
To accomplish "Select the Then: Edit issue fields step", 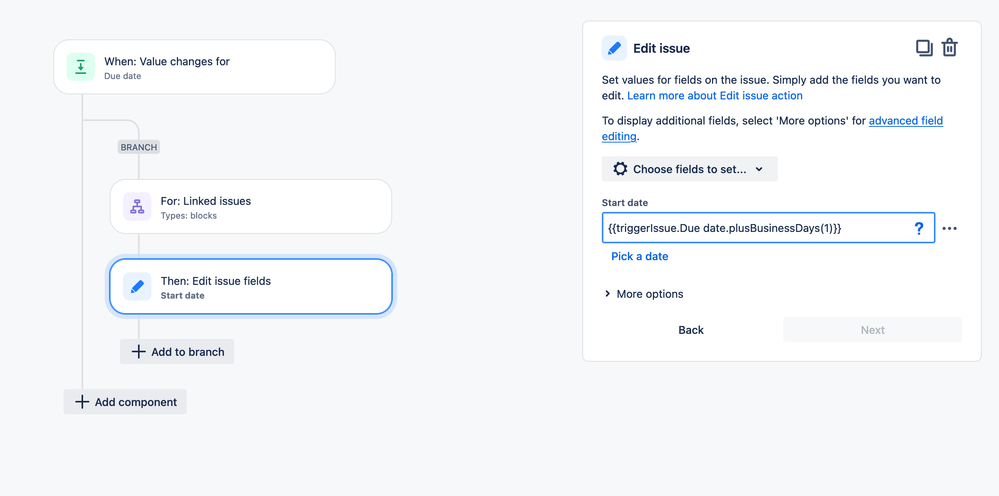I will click(251, 287).
